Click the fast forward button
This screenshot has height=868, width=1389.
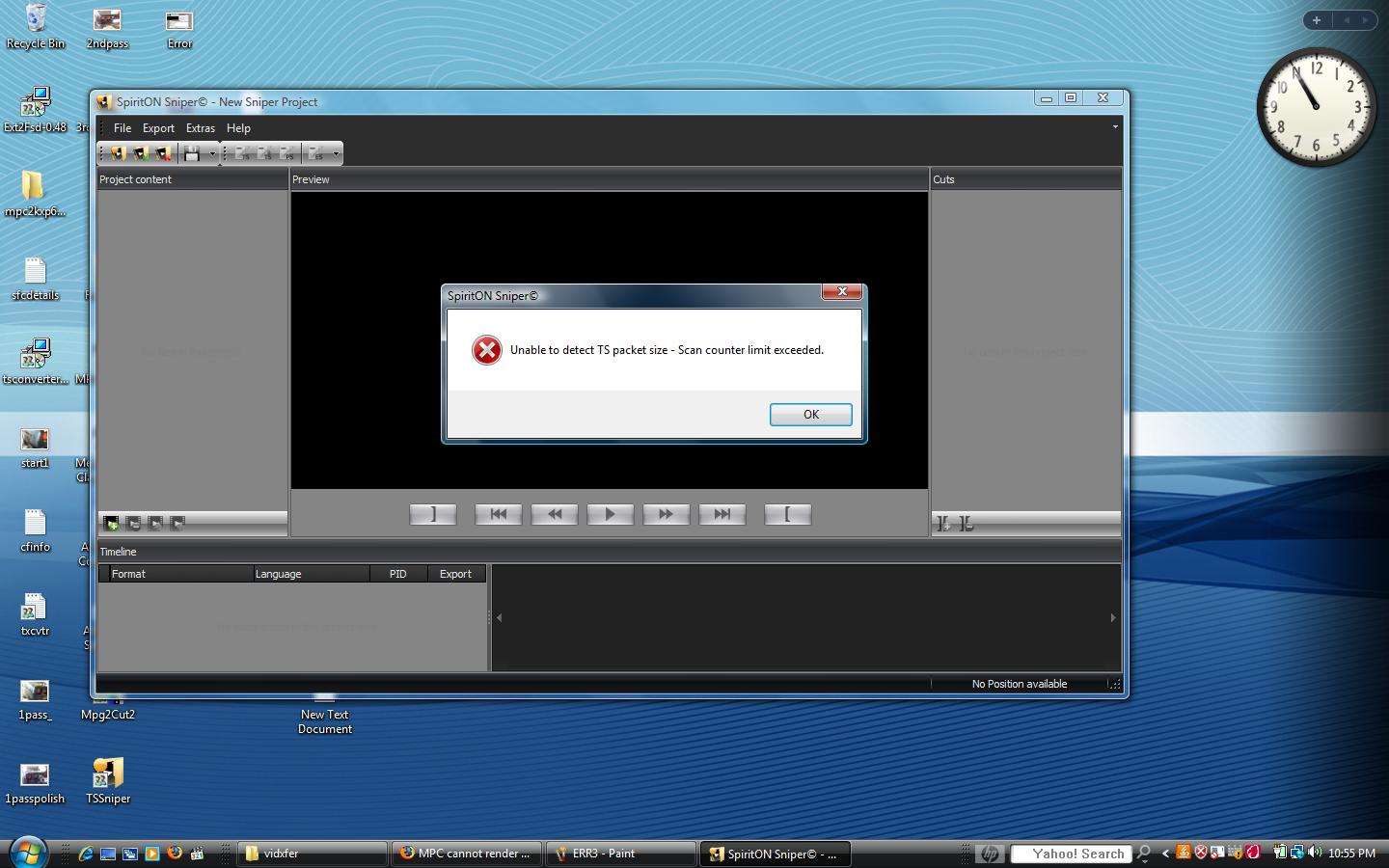pos(667,515)
